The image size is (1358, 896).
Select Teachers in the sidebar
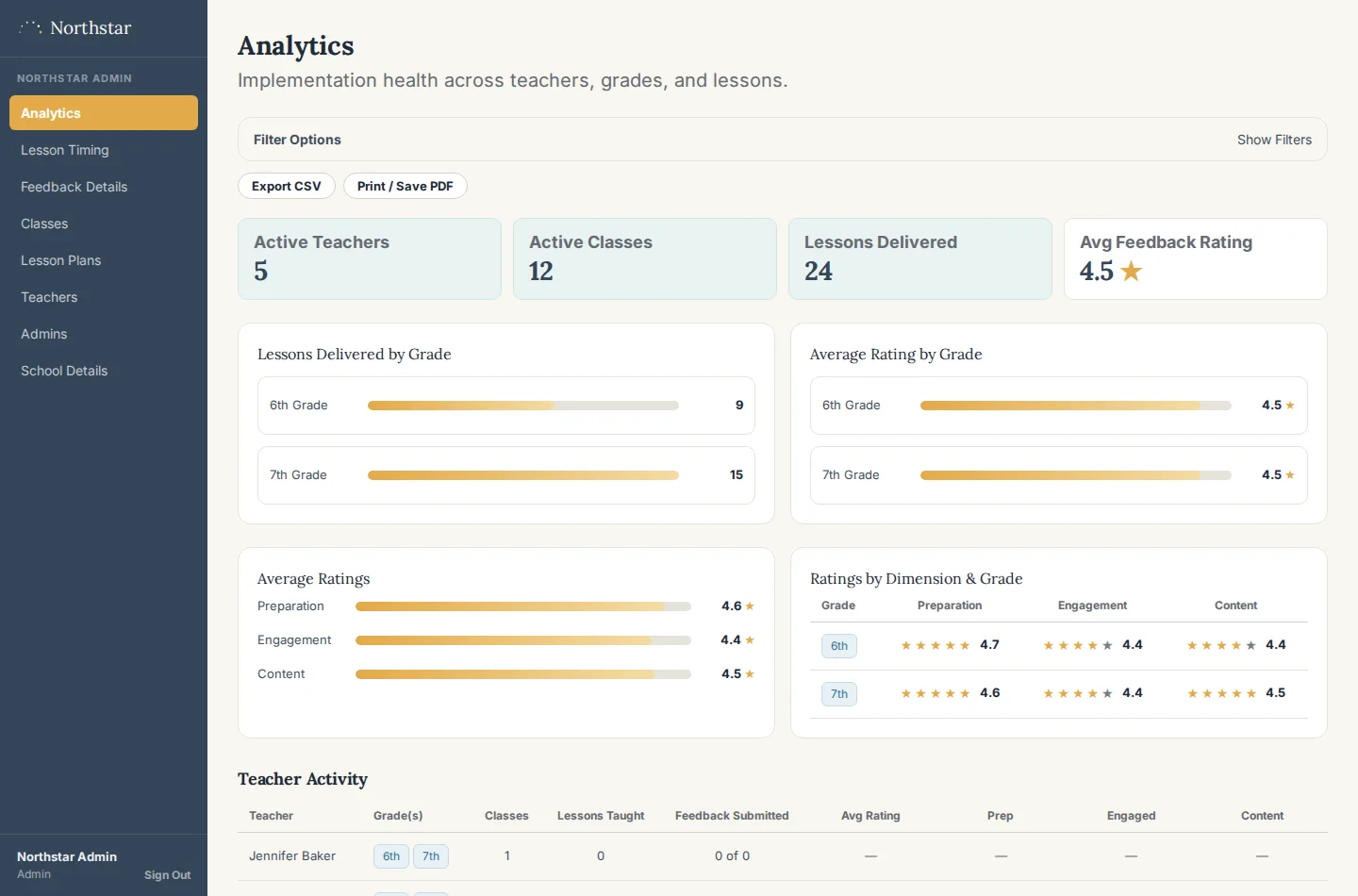coord(104,297)
